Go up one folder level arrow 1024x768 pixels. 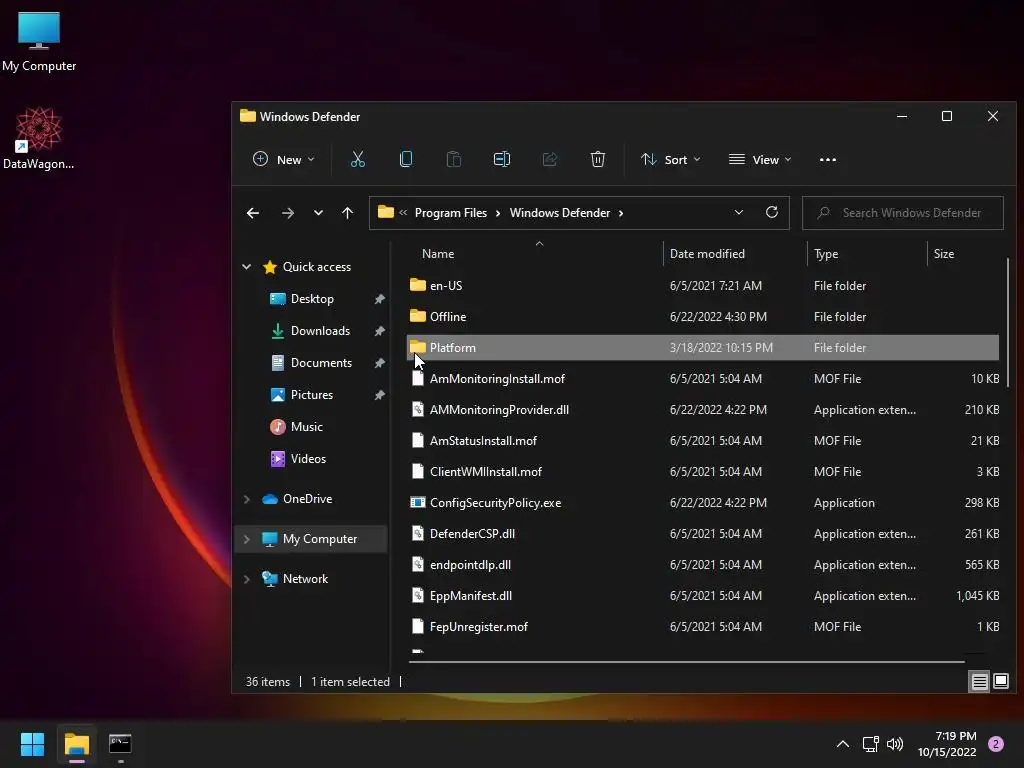[x=347, y=213]
